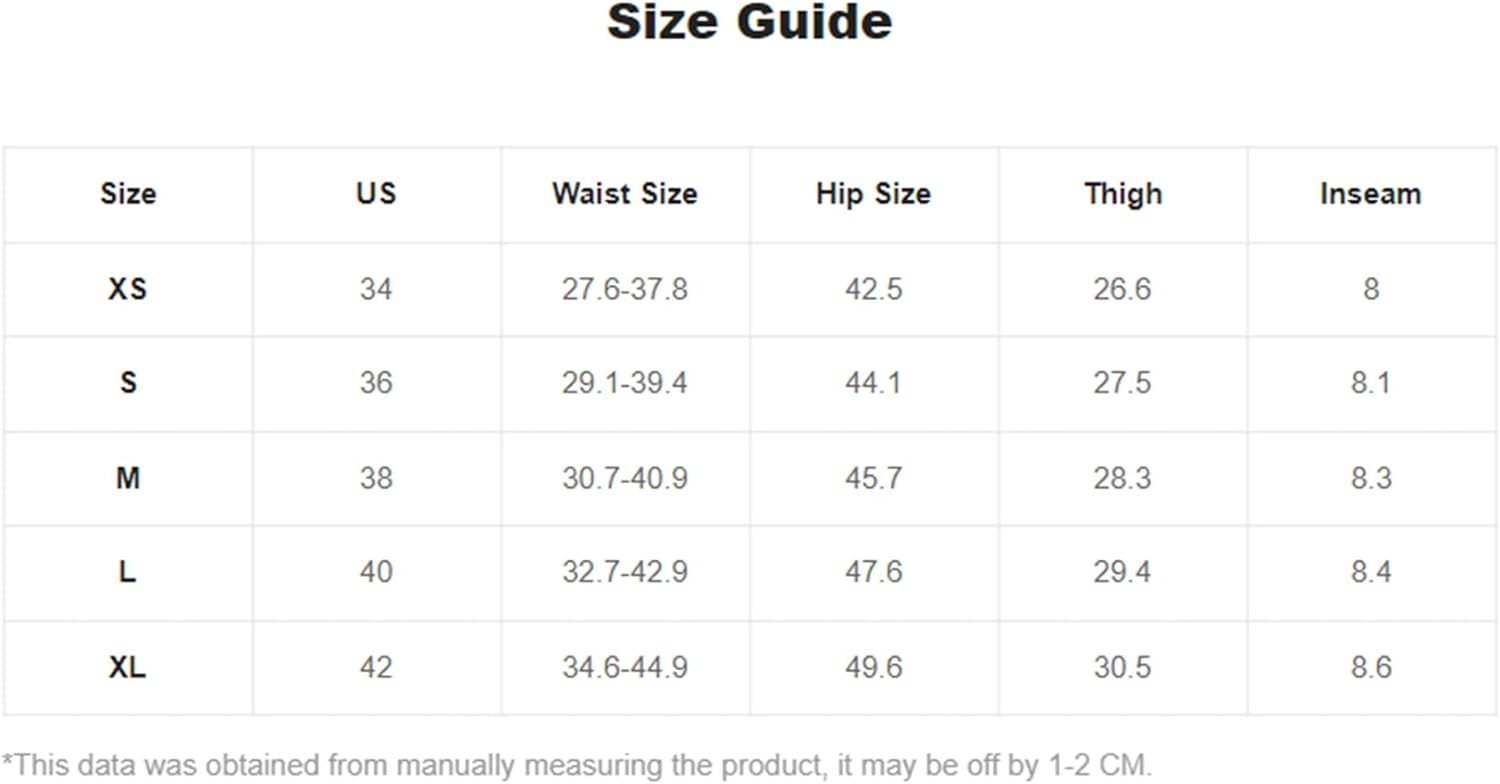The image size is (1500, 784).
Task: Click the inseam value 8.3 cell
Action: [1370, 478]
